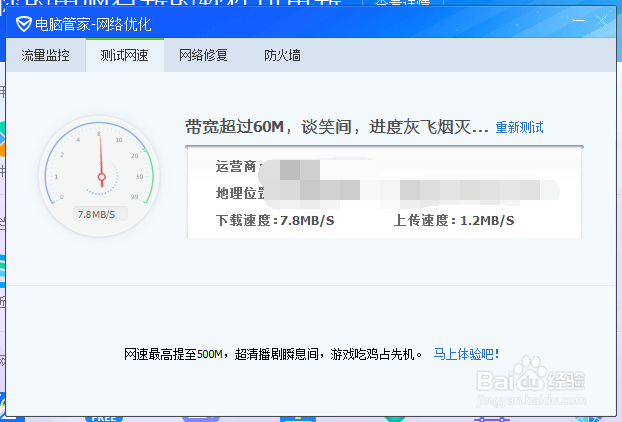The width and height of the screenshot is (622, 422).
Task: Click the 重新测试 link
Action: click(519, 127)
